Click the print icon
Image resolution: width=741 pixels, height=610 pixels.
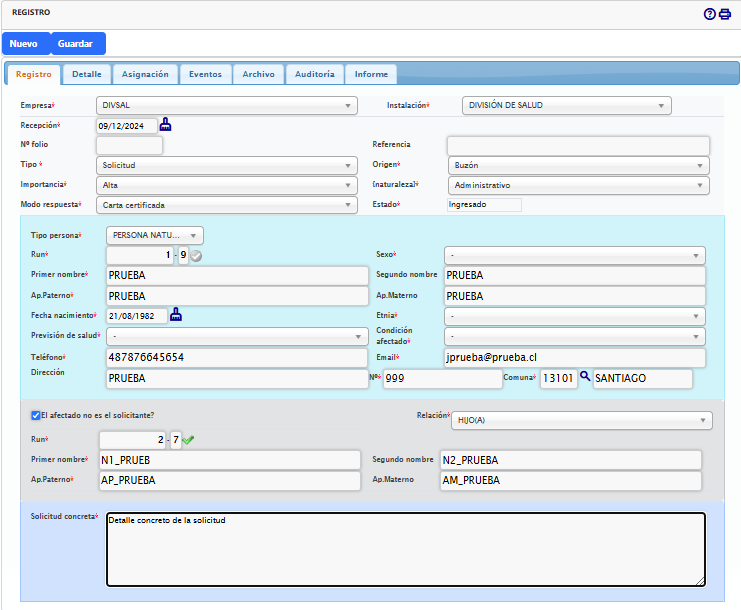[724, 14]
